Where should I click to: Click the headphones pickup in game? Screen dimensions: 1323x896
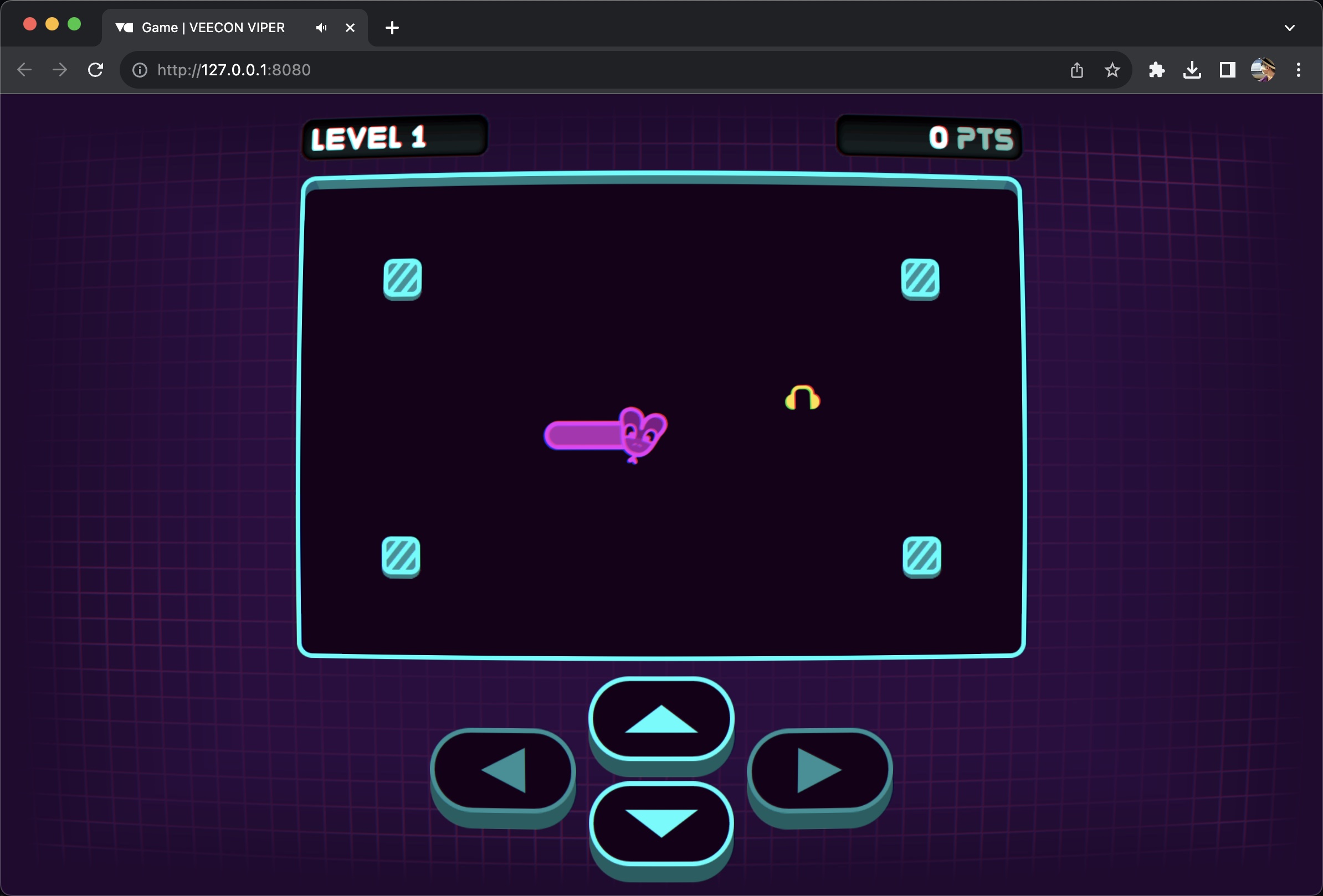click(x=802, y=398)
